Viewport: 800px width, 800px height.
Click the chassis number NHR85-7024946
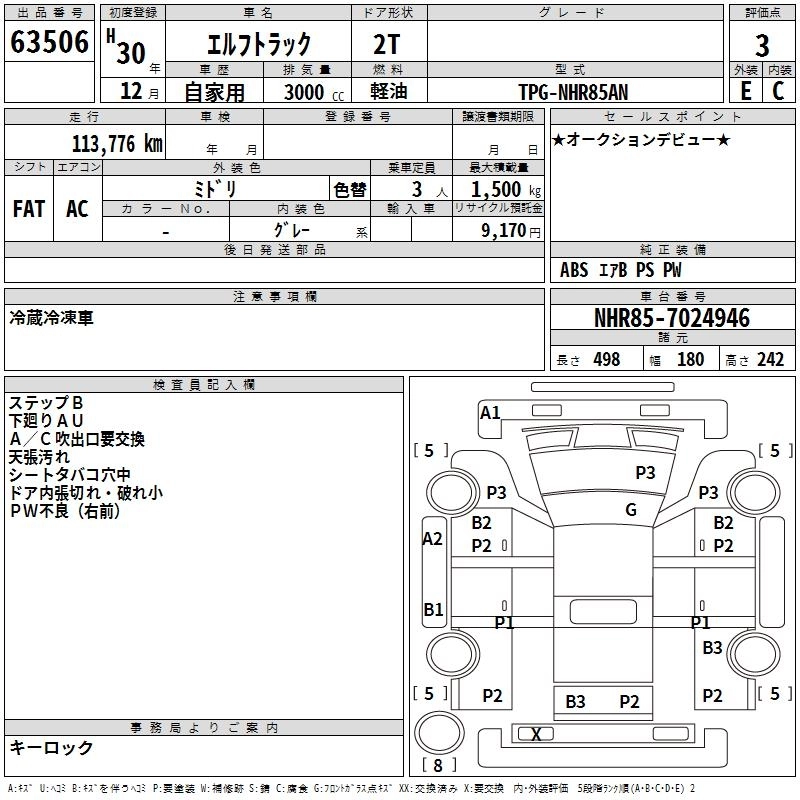tap(672, 318)
